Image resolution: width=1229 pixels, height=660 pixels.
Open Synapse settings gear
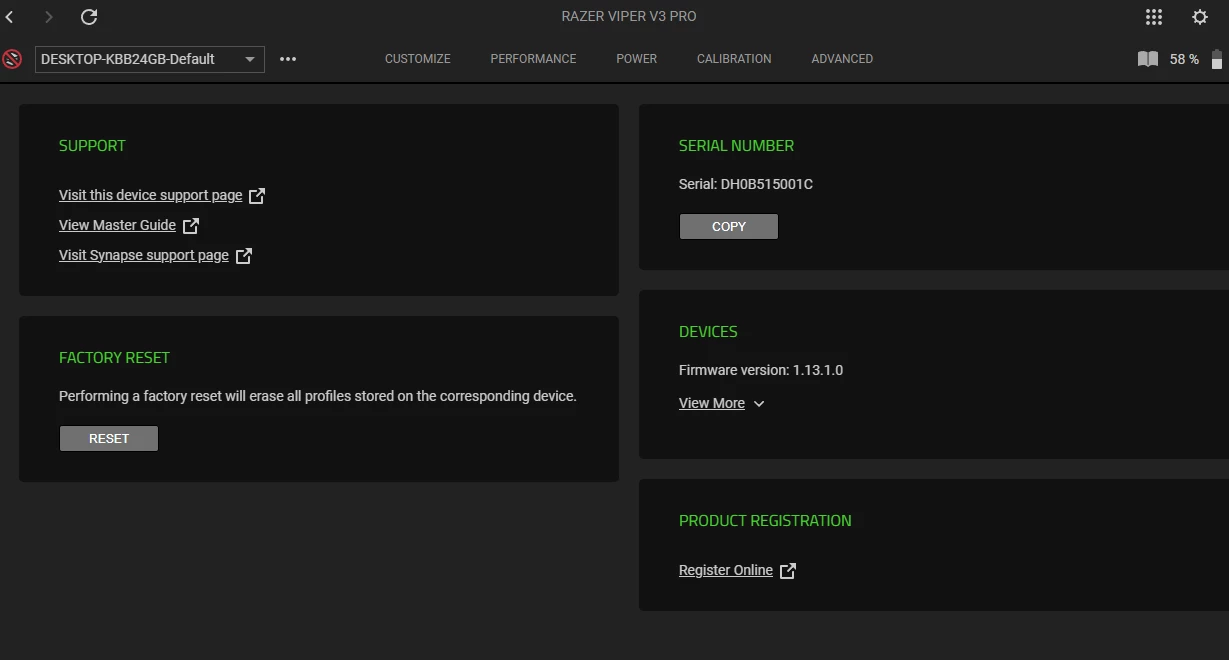click(x=1200, y=17)
